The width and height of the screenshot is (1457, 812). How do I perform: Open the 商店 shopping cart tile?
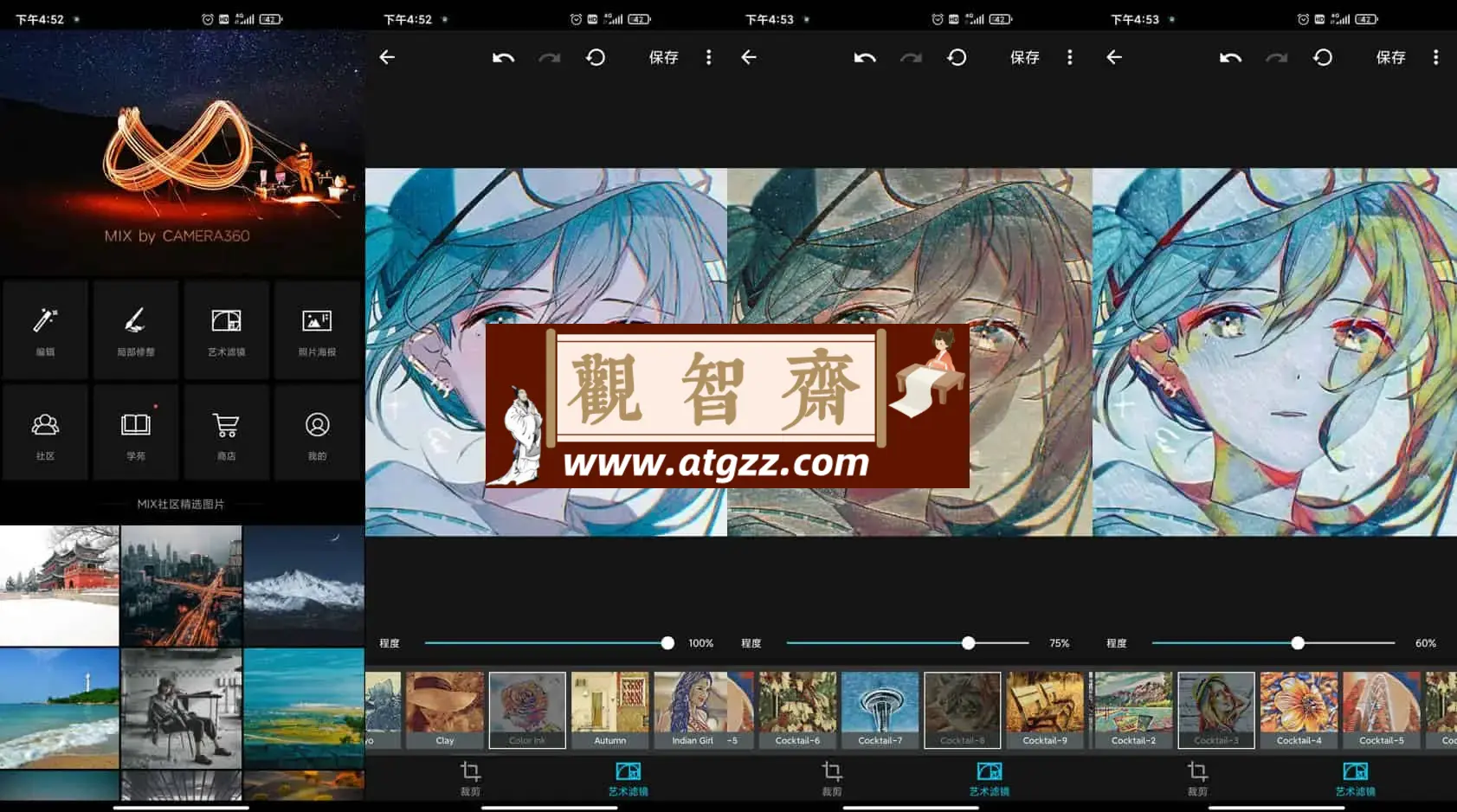coord(227,433)
